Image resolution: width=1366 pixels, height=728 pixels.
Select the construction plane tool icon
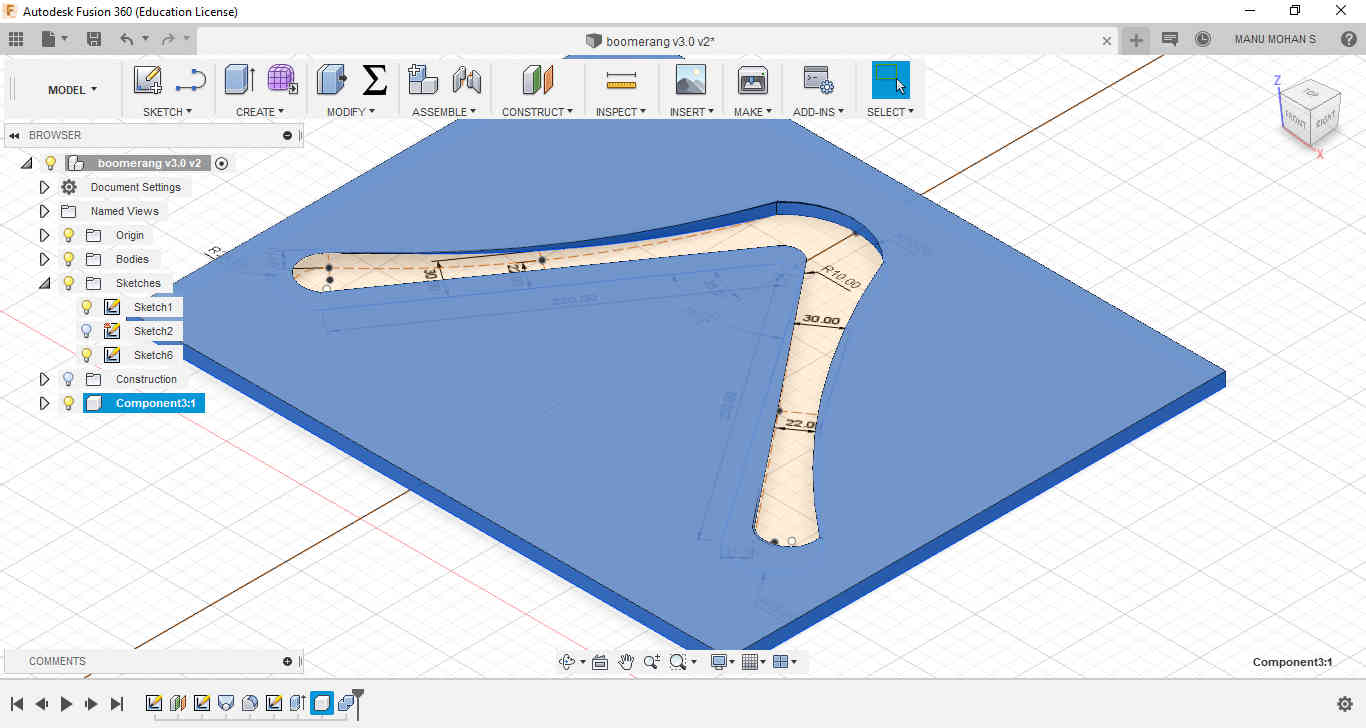538,80
